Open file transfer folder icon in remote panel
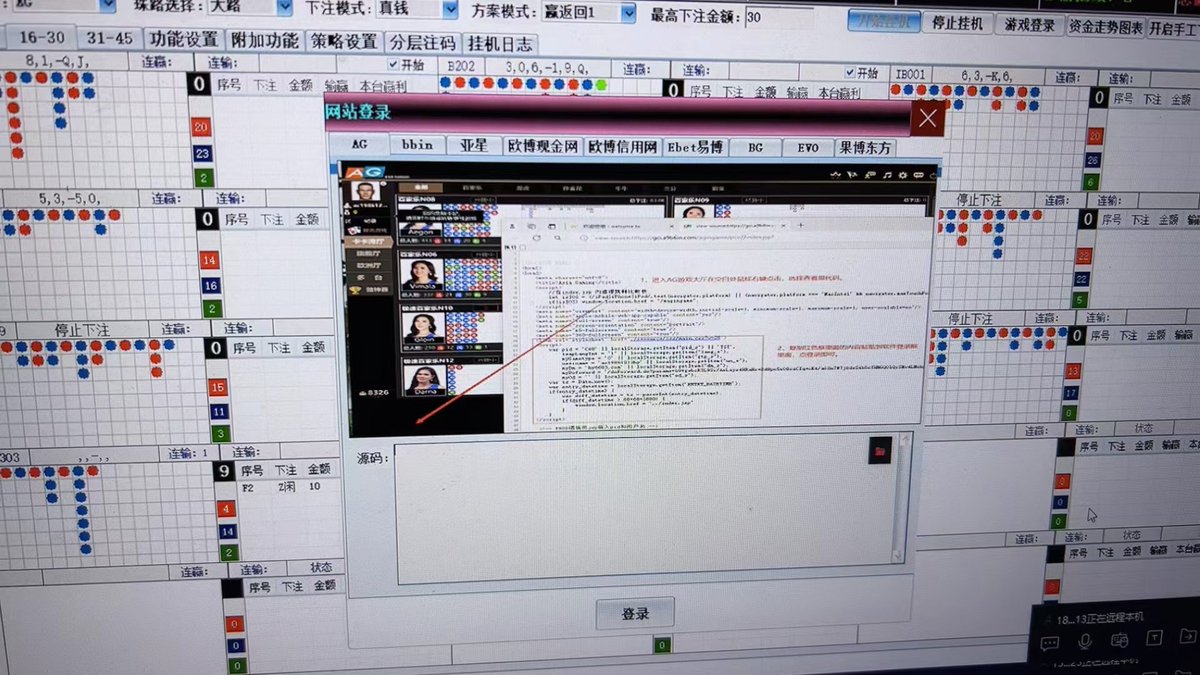1200x675 pixels. pos(1188,637)
